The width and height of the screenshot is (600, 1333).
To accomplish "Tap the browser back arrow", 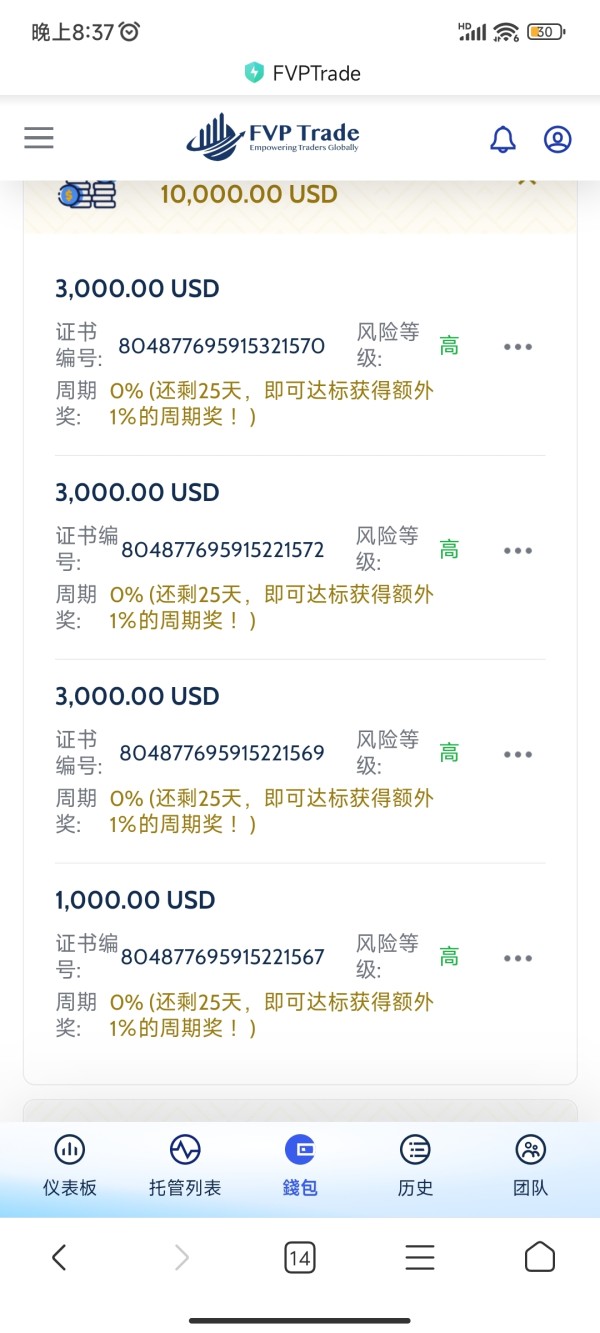I will [x=59, y=1257].
